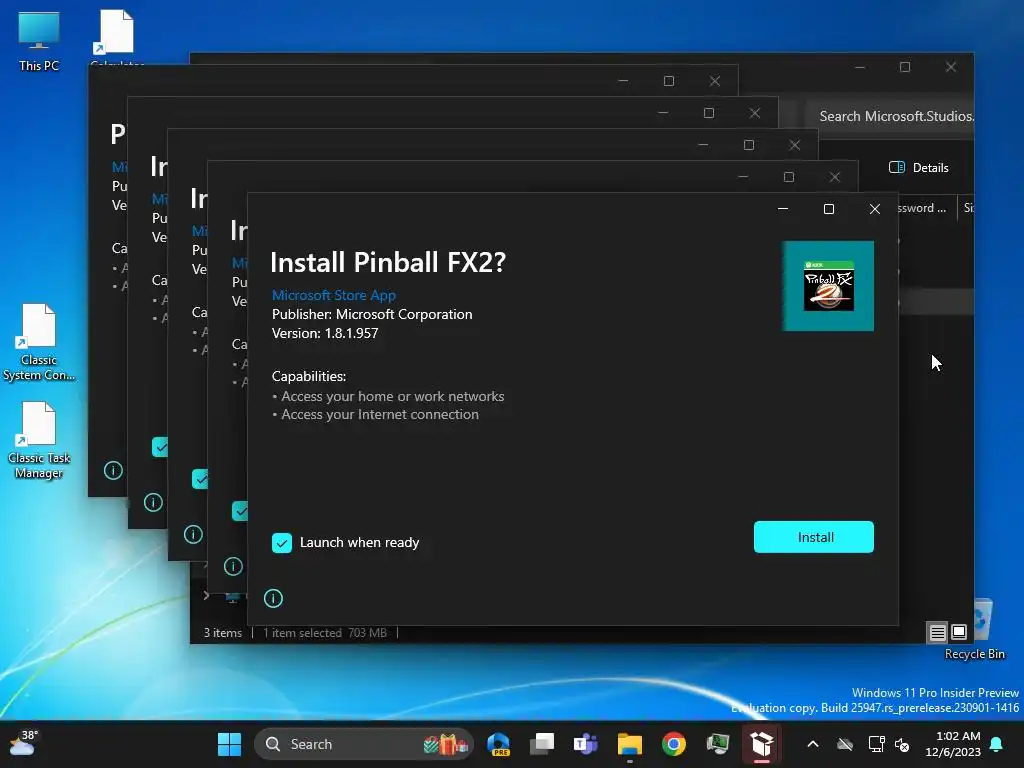
Task: Click info icon of the rearmost installer window
Action: pos(113,470)
